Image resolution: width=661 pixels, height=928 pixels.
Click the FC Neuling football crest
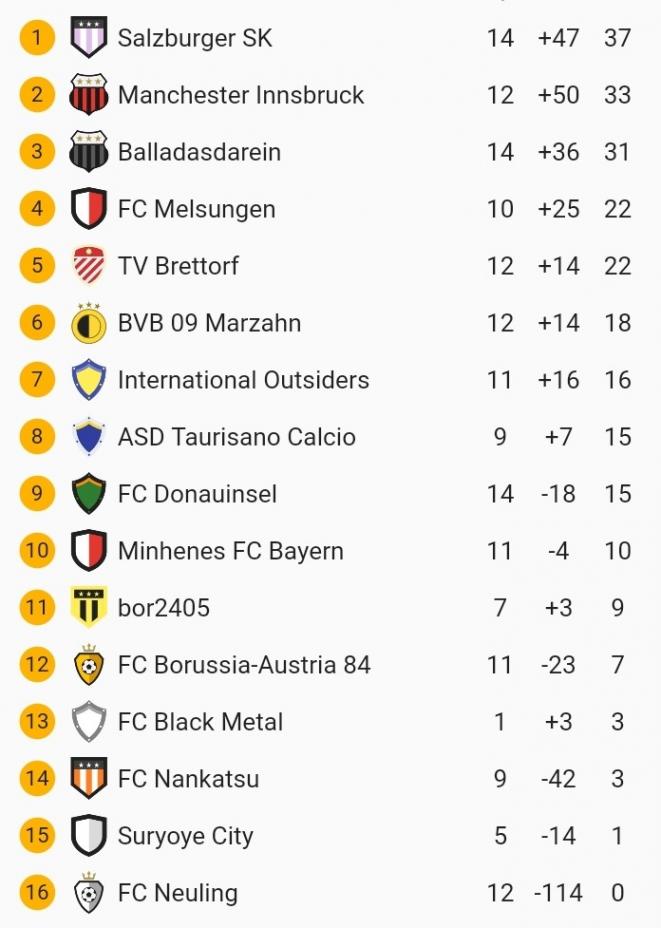pyautogui.click(x=89, y=893)
